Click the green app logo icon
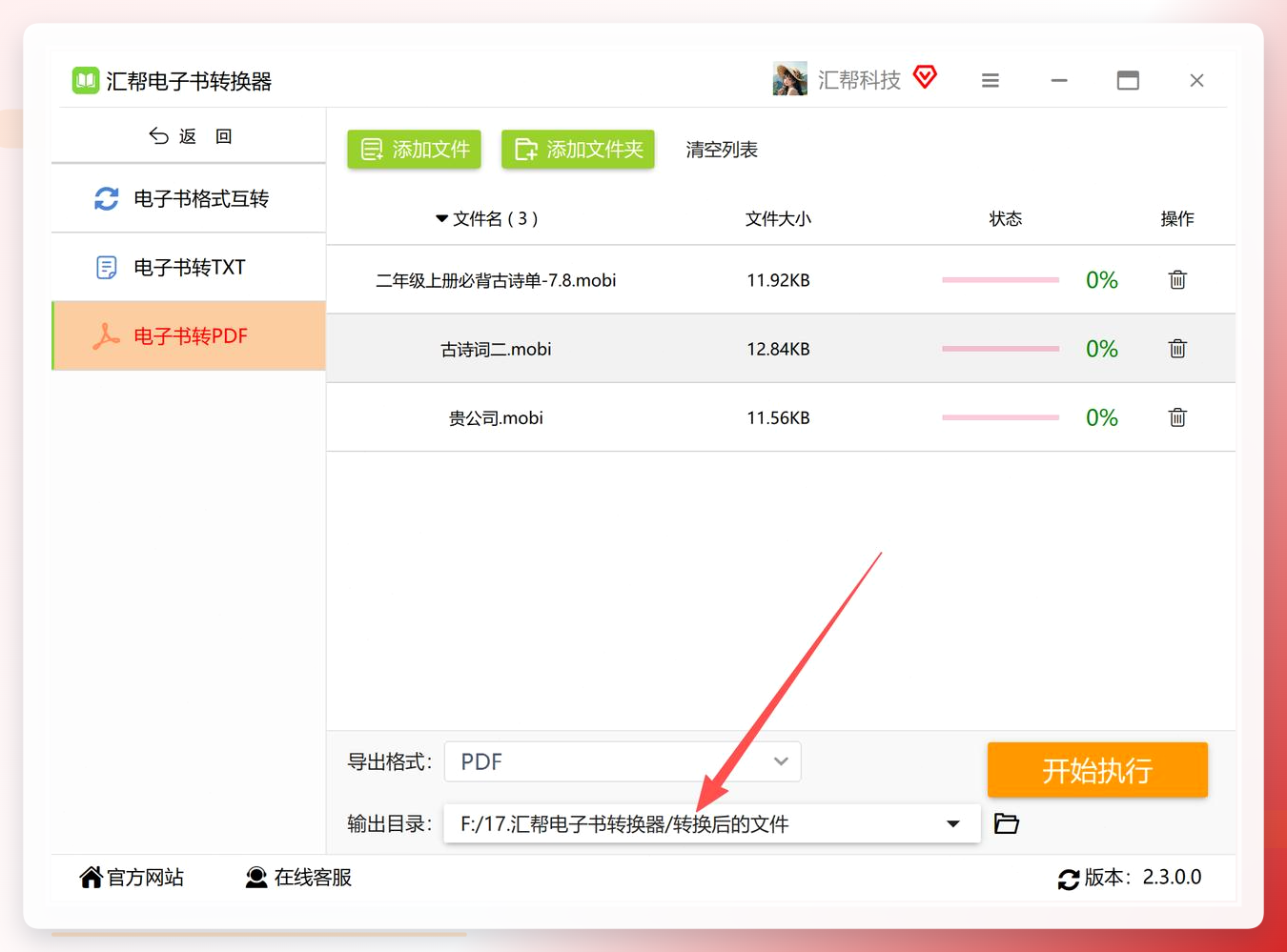Image resolution: width=1287 pixels, height=952 pixels. click(x=86, y=81)
